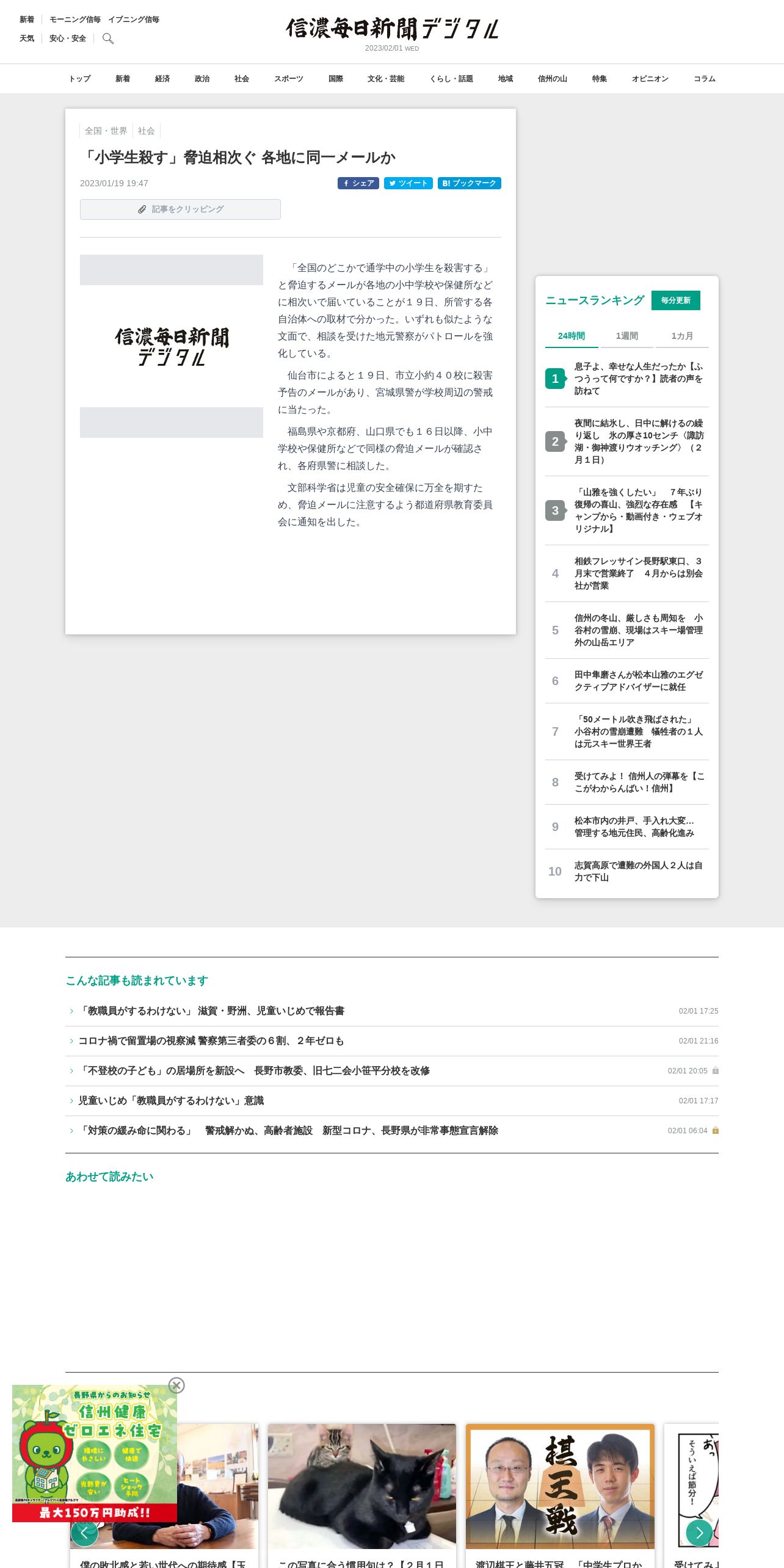Select 国際 in the navigation bar
Viewport: 784px width, 1568px height.
(x=336, y=79)
